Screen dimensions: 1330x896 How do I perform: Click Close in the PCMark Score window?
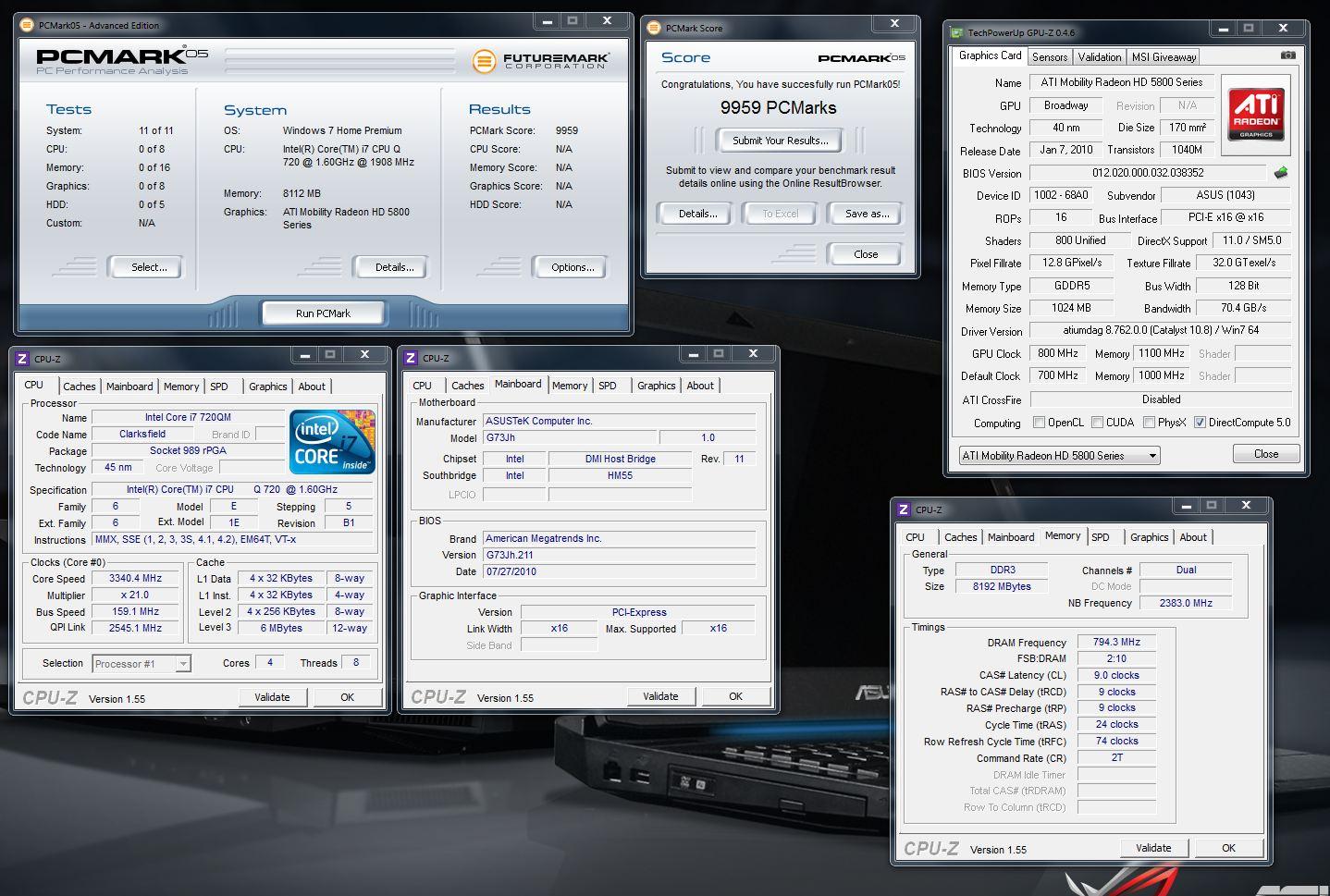pyautogui.click(x=866, y=254)
